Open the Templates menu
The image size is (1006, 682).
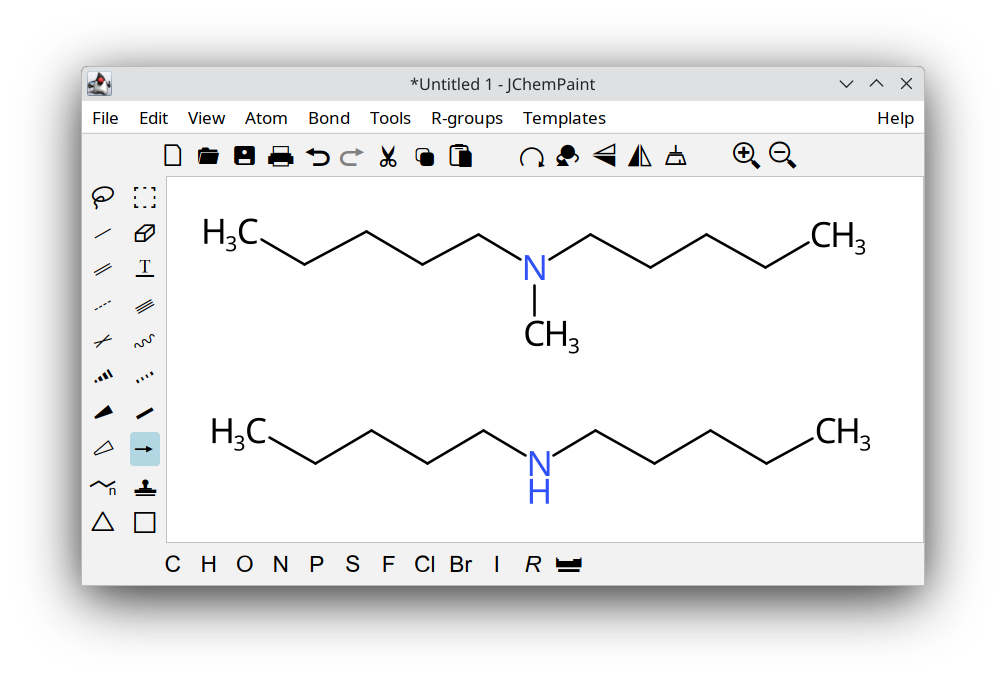[564, 118]
